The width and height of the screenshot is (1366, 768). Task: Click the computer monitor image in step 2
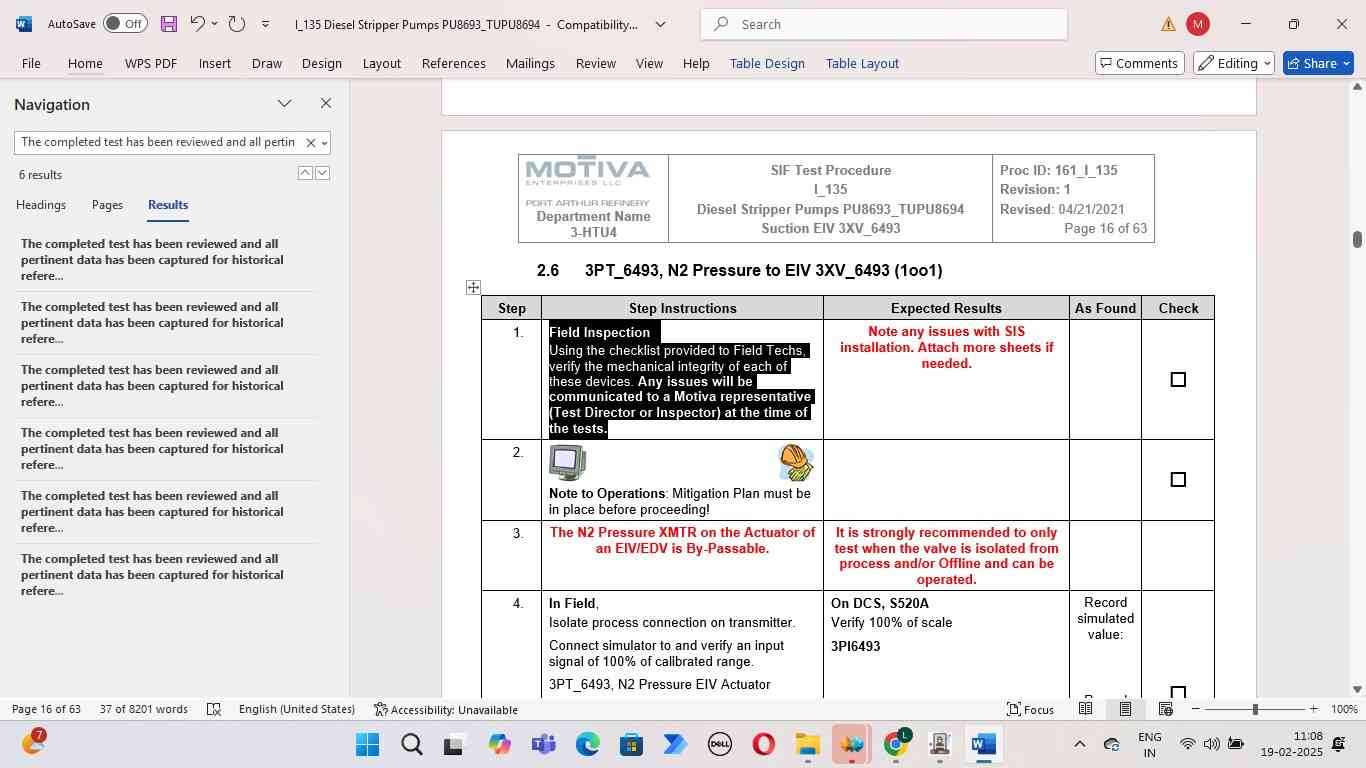coord(567,463)
